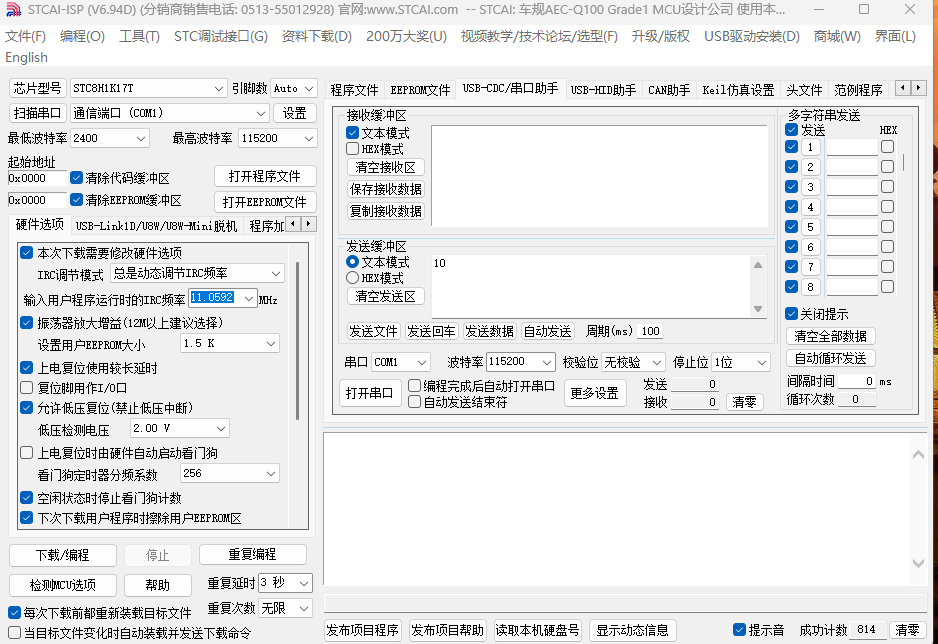The image size is (938, 644).
Task: Open the 最高波特率 115200 dropdown
Action: point(309,138)
